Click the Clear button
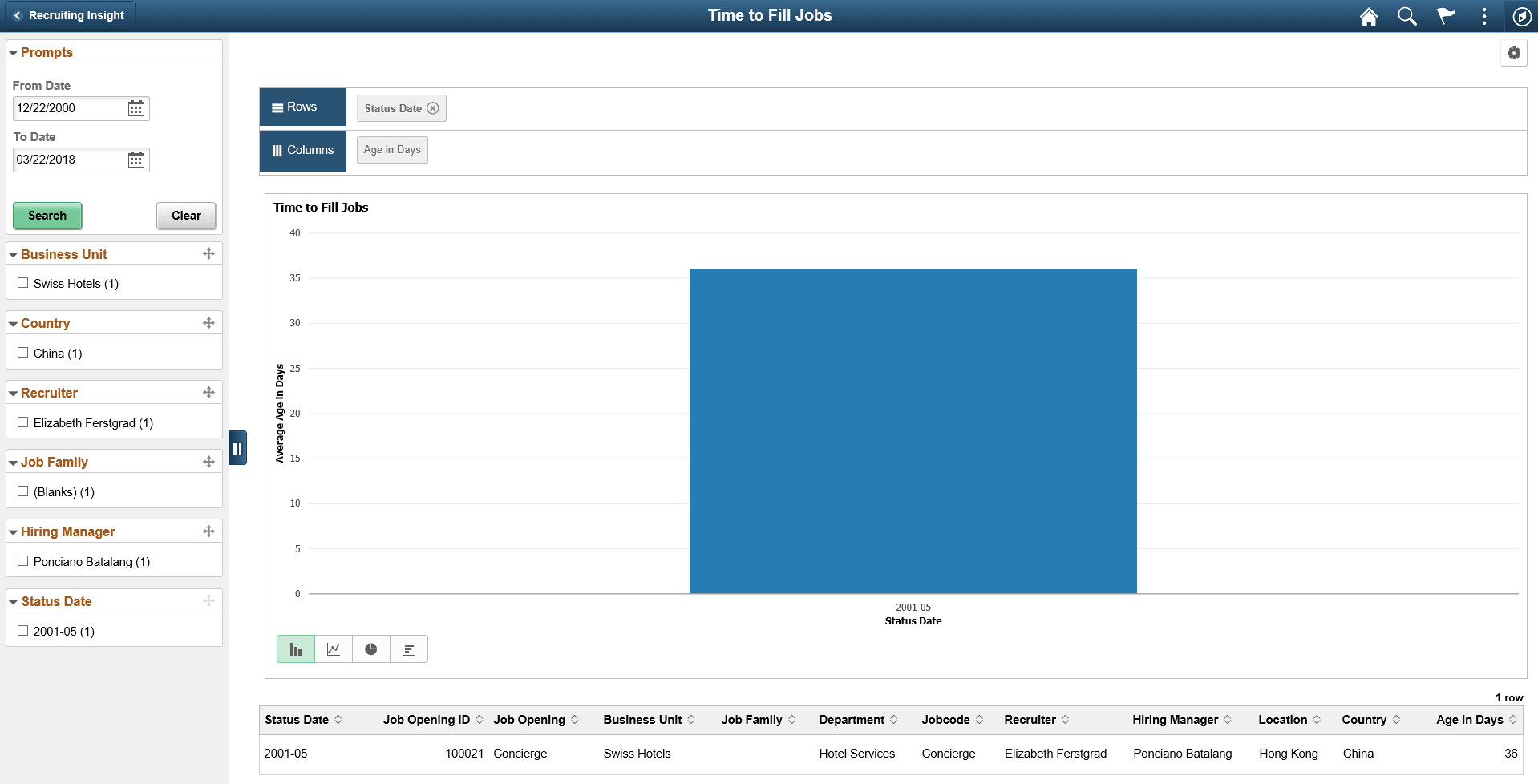 click(185, 216)
